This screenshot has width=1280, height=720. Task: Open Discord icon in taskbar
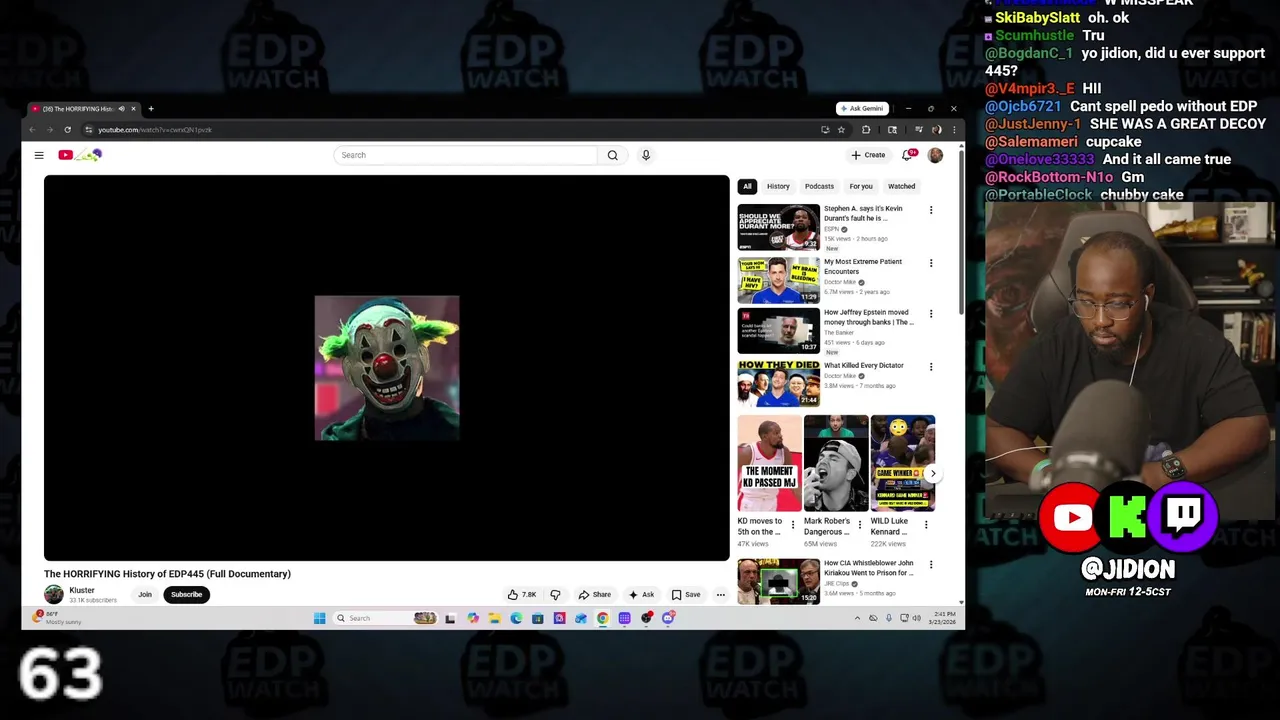(668, 618)
